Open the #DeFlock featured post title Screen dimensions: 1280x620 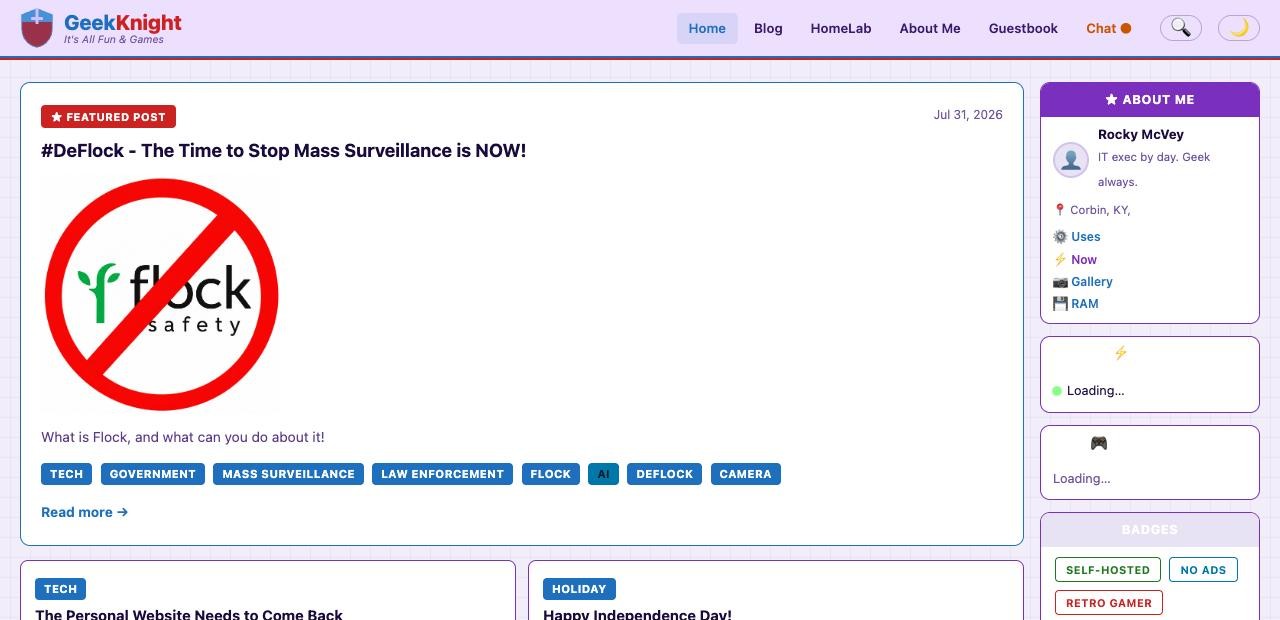(x=283, y=150)
